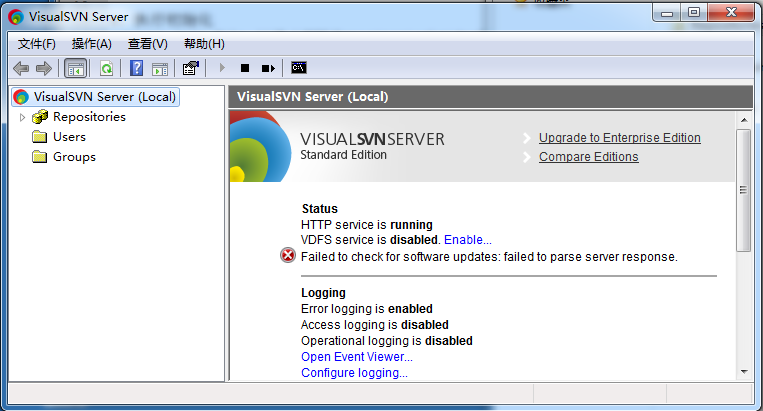Click the Stop service square icon

tap(245, 68)
